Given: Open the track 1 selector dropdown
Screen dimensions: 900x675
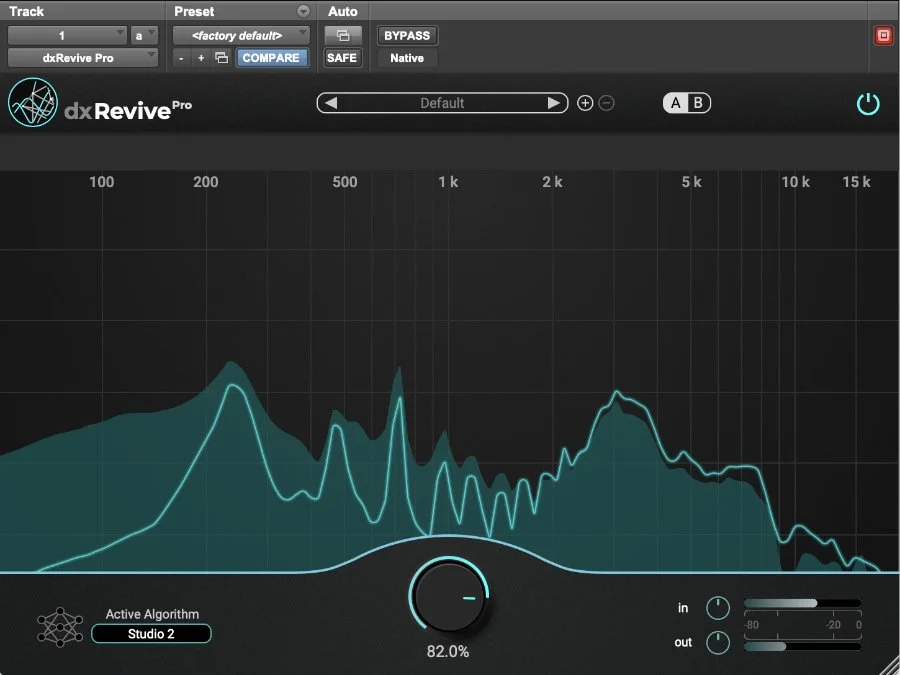Looking at the screenshot, I should click(67, 36).
